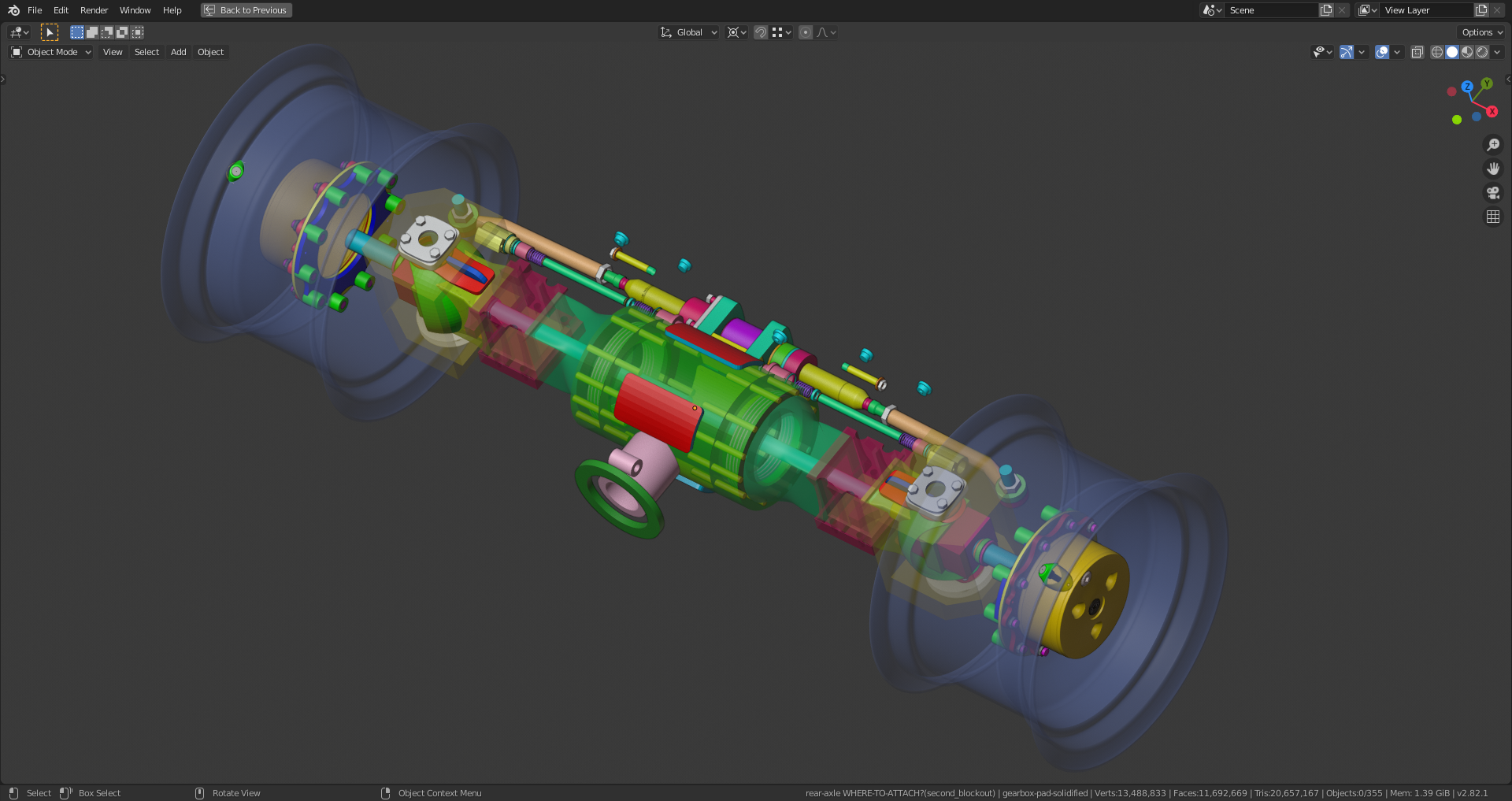This screenshot has height=801, width=1512.
Task: Toggle the show gizmos button
Action: point(1347,52)
